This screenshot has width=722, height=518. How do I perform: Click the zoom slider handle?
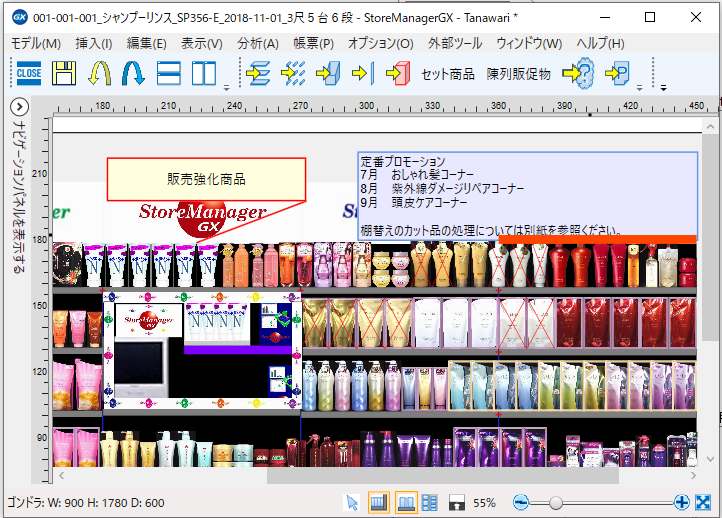tap(556, 502)
